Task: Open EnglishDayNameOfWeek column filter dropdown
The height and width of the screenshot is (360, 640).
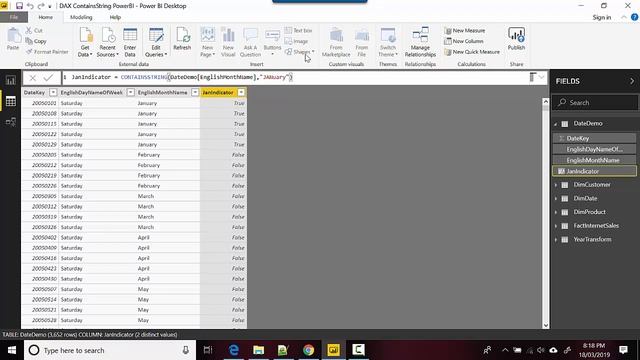Action: 131,93
